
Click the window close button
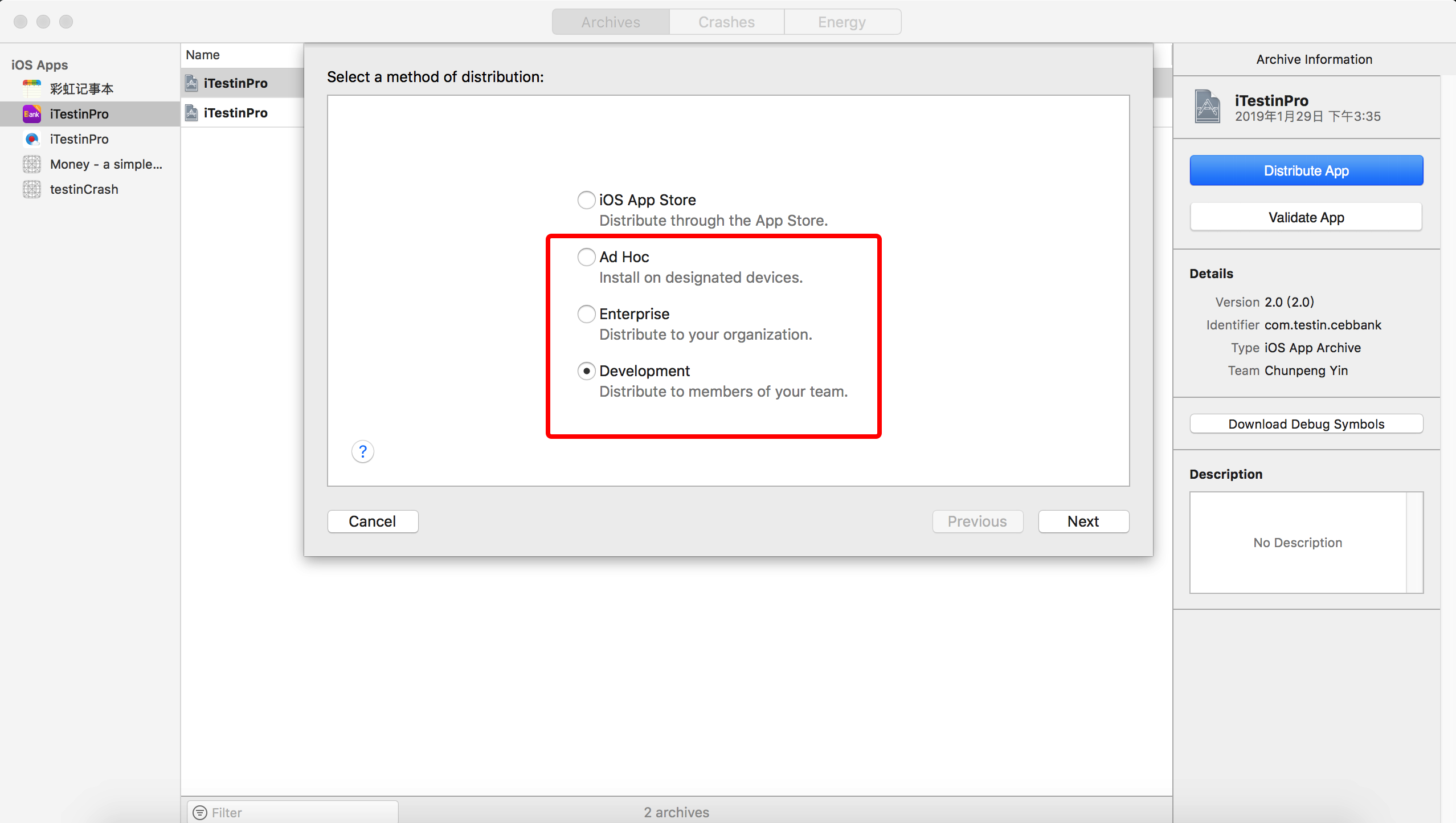tap(21, 22)
